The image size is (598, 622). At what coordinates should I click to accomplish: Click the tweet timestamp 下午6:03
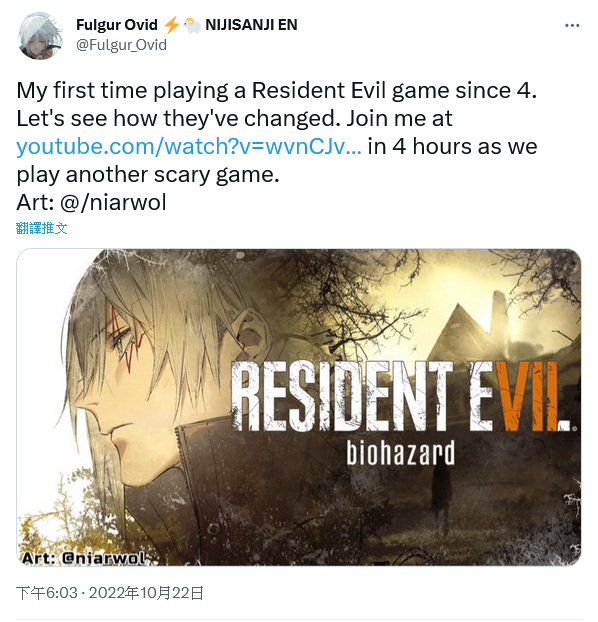pos(47,593)
